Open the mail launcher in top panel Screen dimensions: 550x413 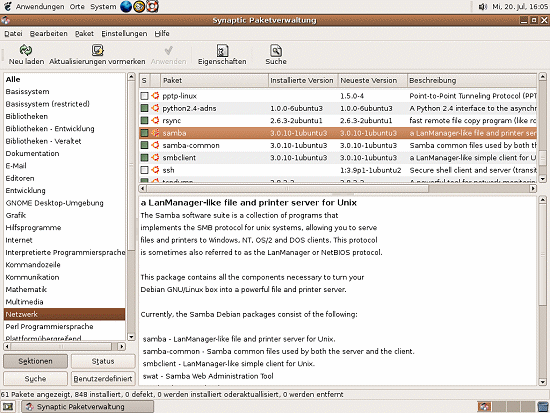[x=139, y=6]
